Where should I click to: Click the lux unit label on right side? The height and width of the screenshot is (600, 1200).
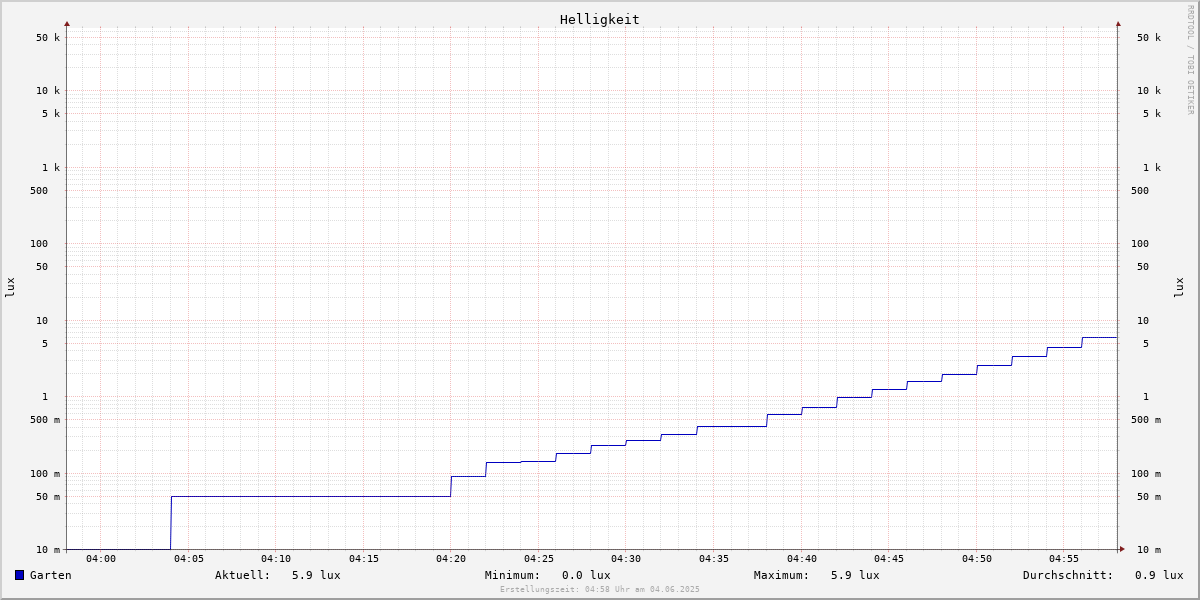click(x=1179, y=288)
